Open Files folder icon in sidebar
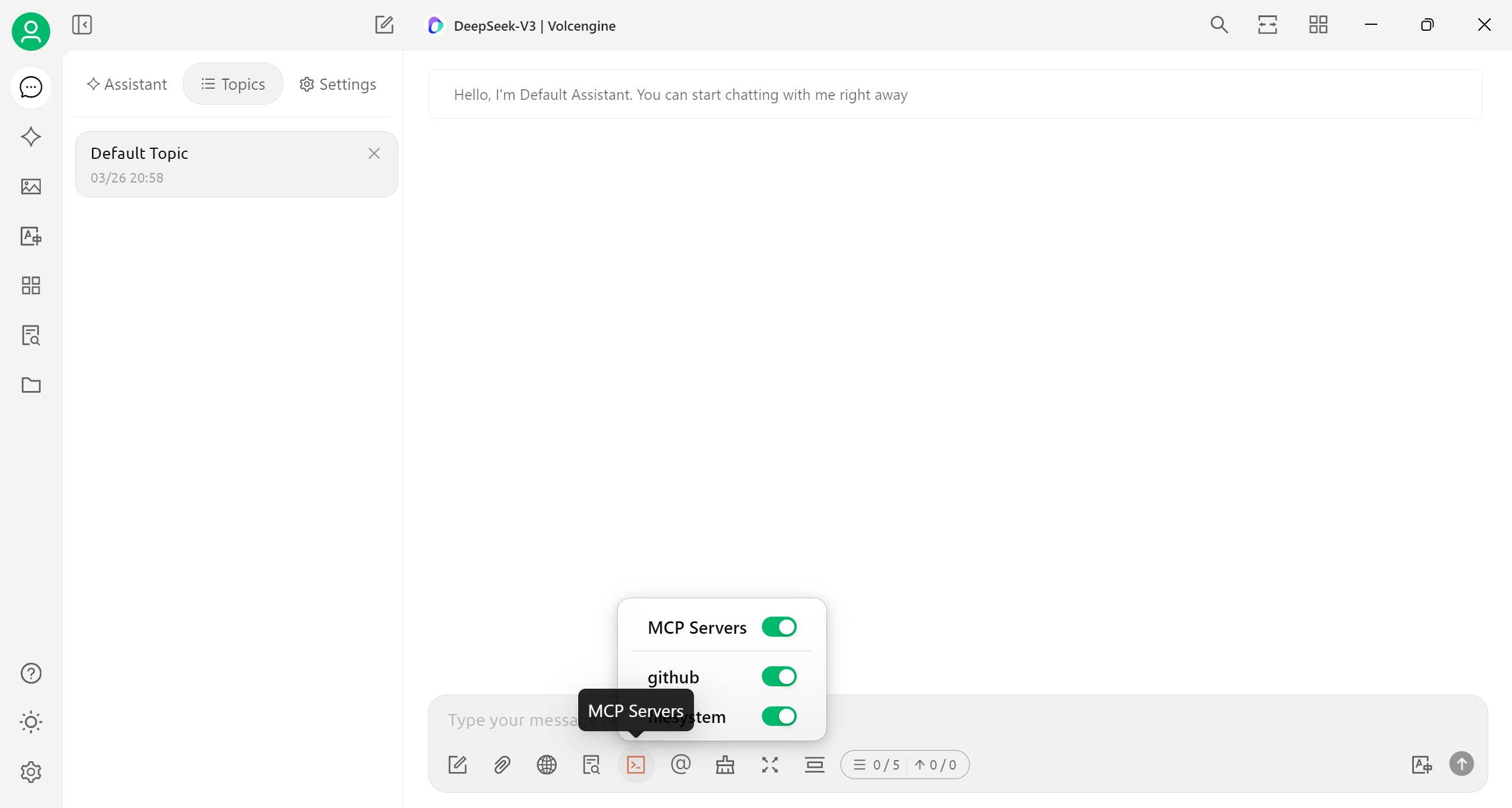The height and width of the screenshot is (808, 1512). coord(31,385)
